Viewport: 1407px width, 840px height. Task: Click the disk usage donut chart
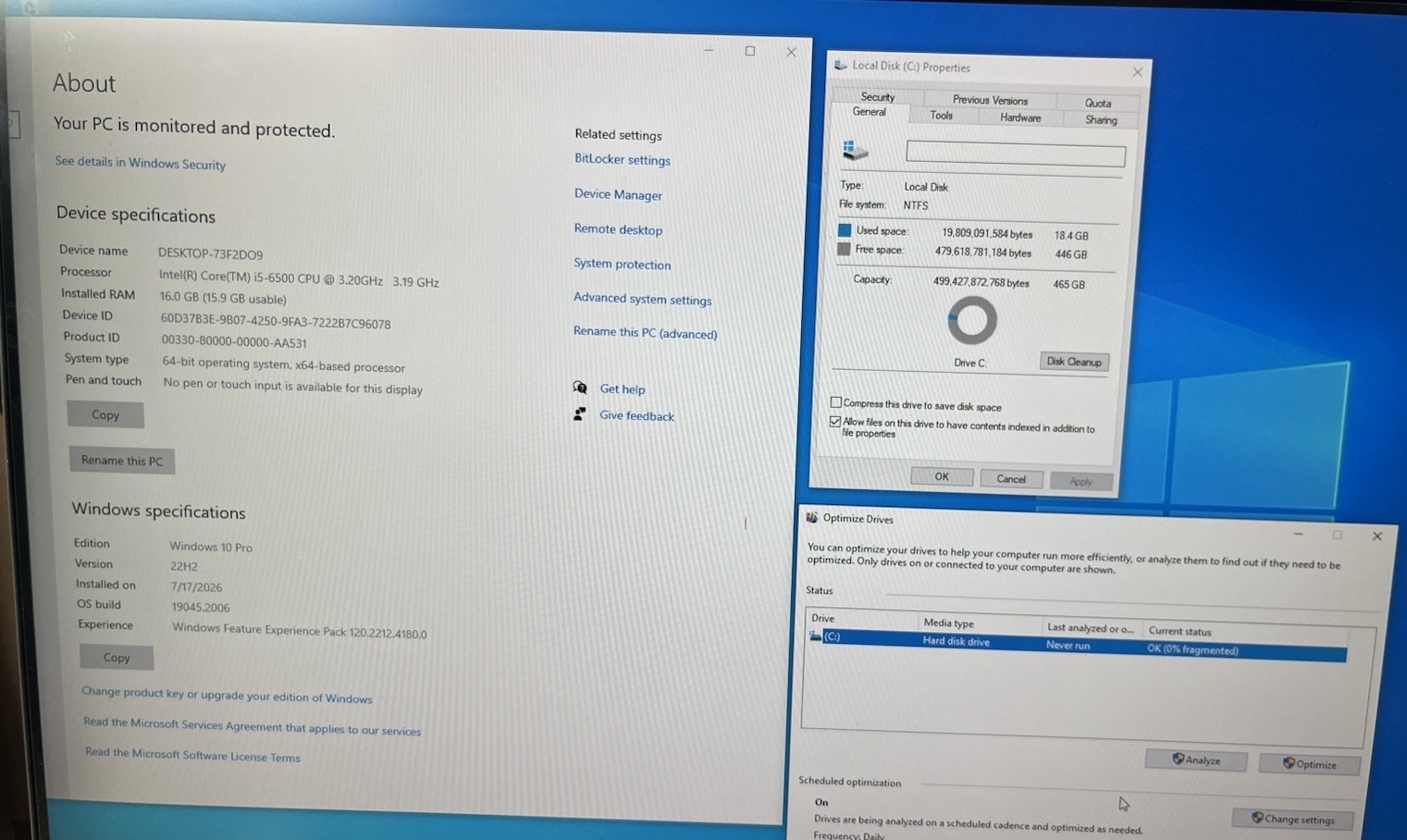pyautogui.click(x=971, y=321)
